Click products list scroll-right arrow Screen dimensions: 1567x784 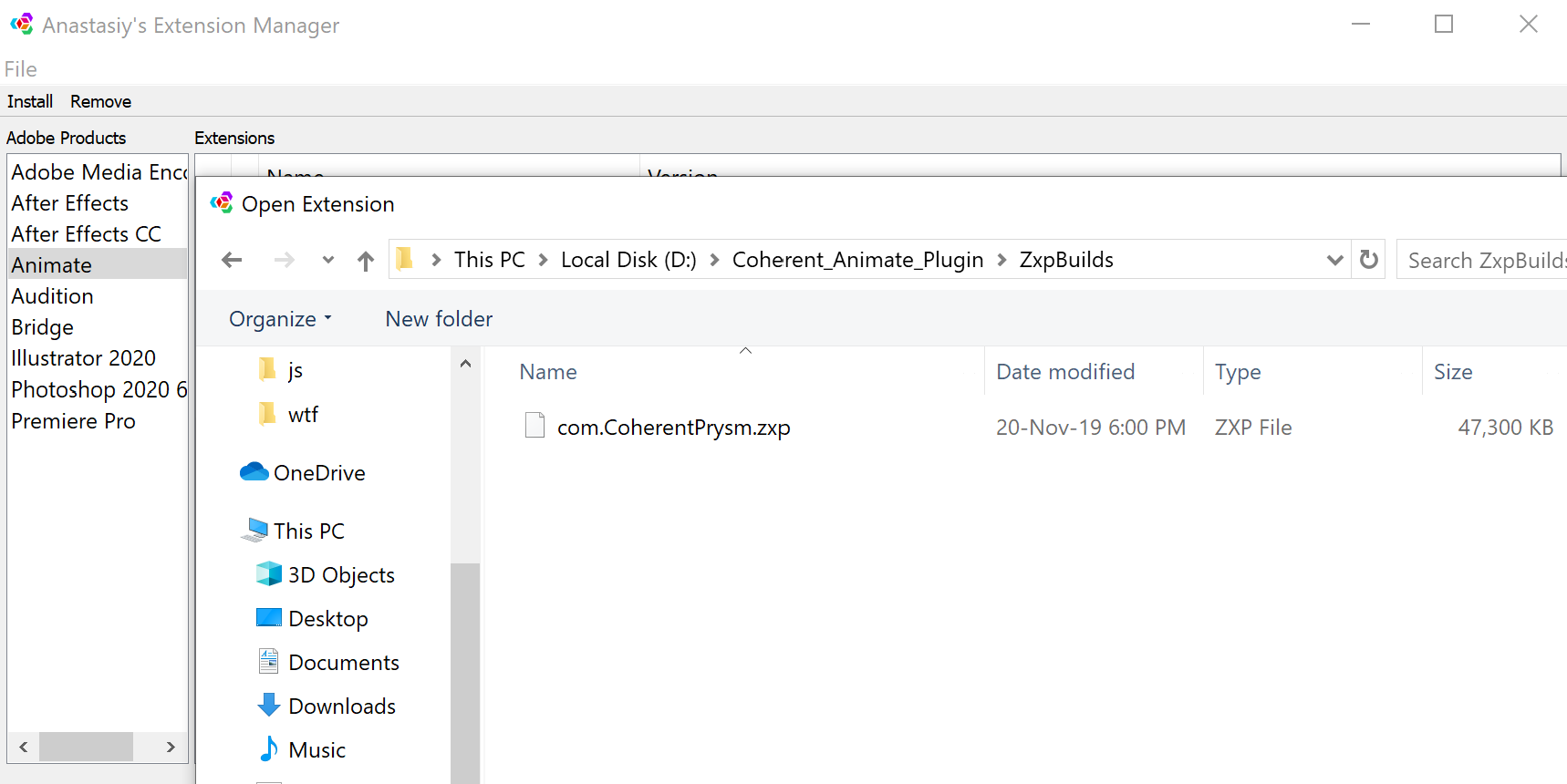(171, 747)
